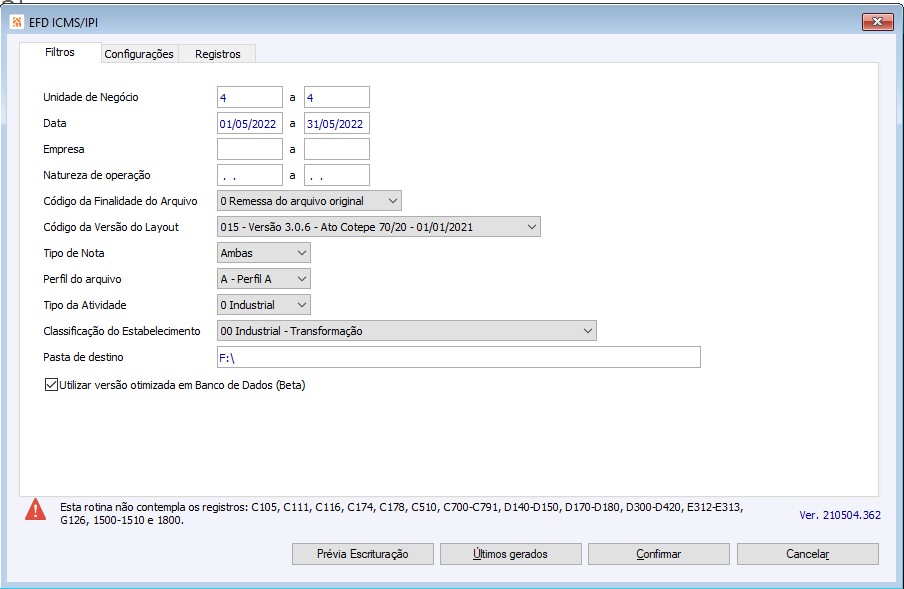Click the EFD ICMS/IPI app icon in title bar

coord(17,22)
